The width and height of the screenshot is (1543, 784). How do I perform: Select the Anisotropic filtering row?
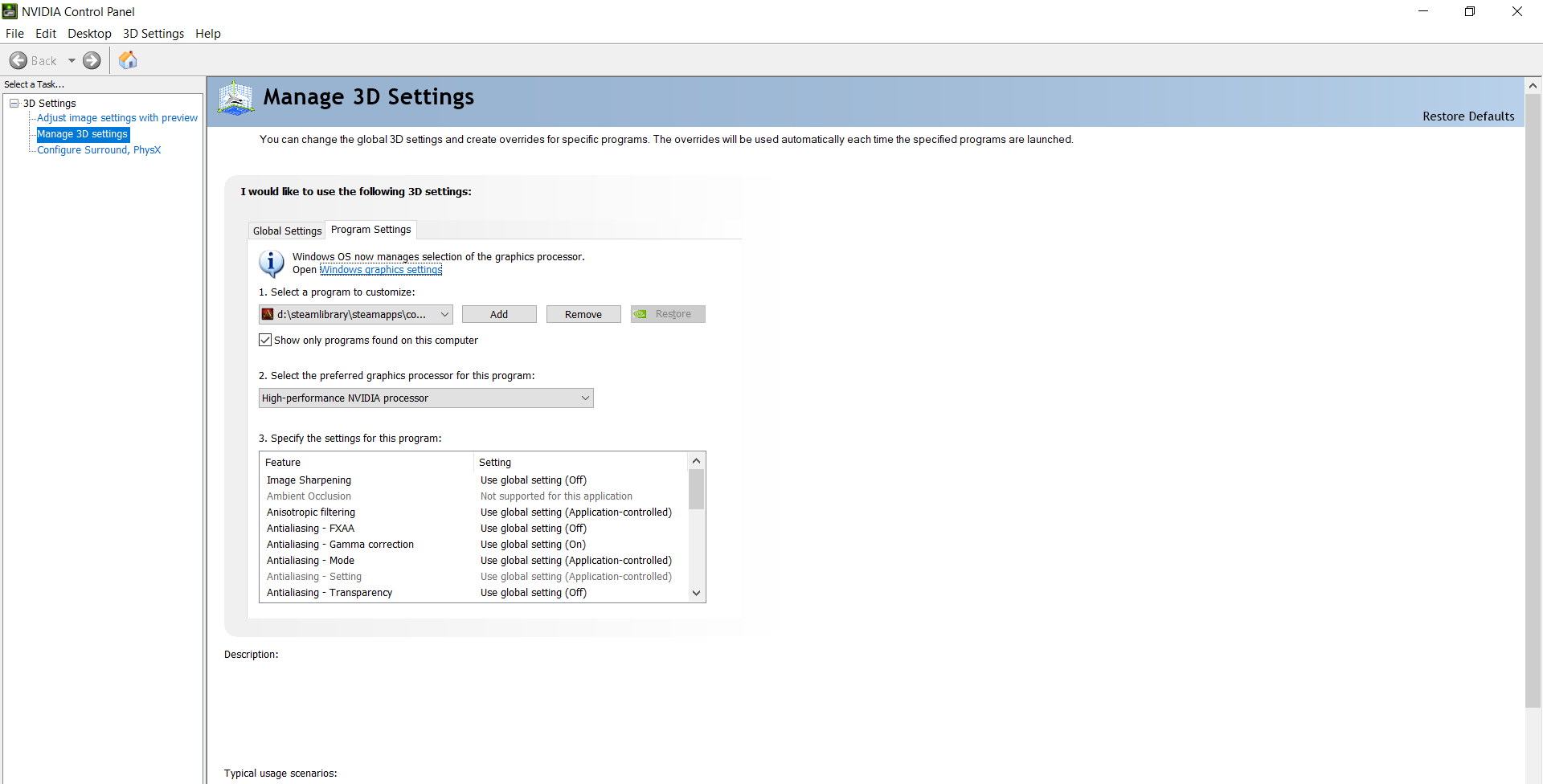pos(474,512)
